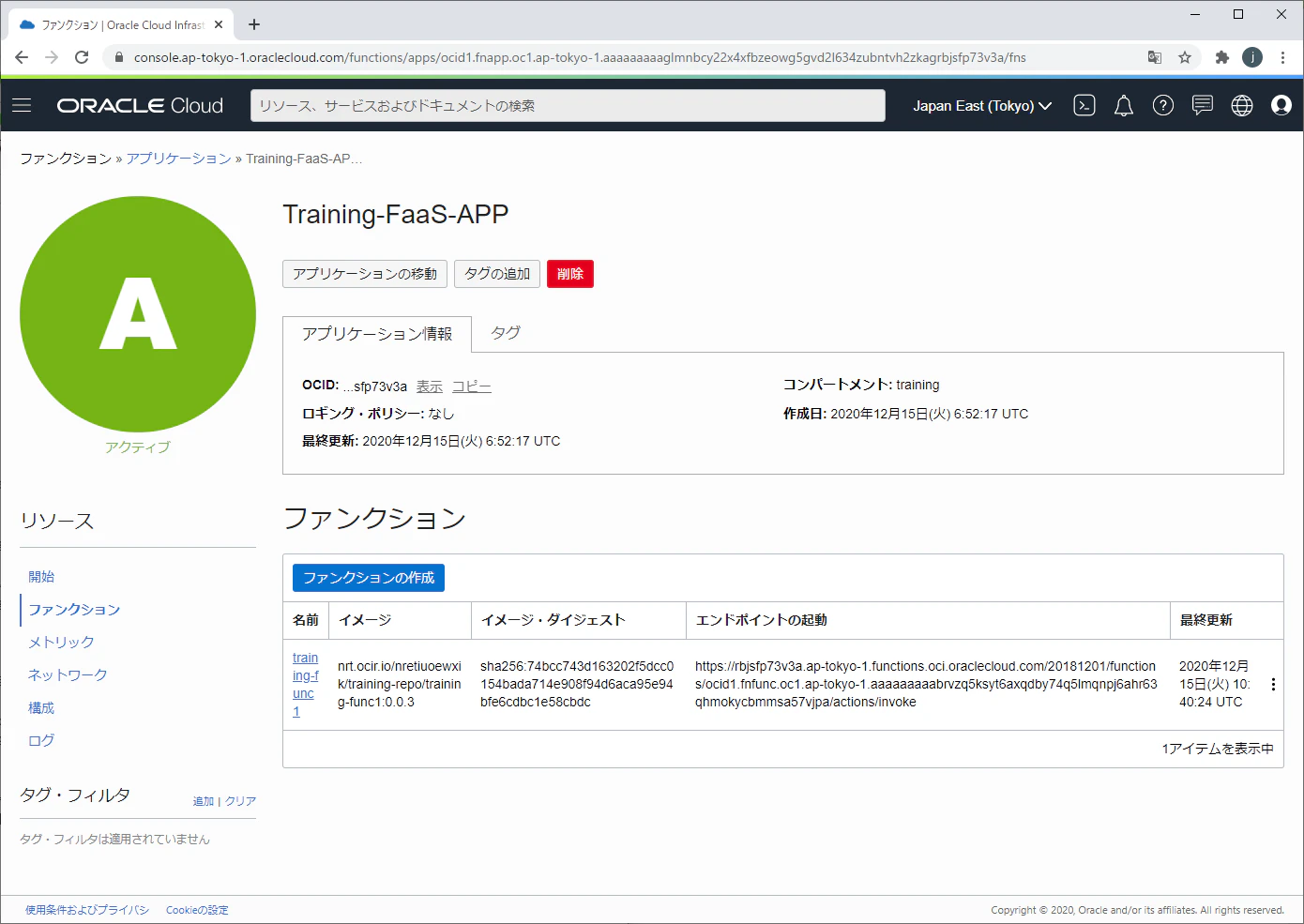Open the Cookieの設定 footer link
Viewport: 1304px width, 924px height.
click(197, 910)
